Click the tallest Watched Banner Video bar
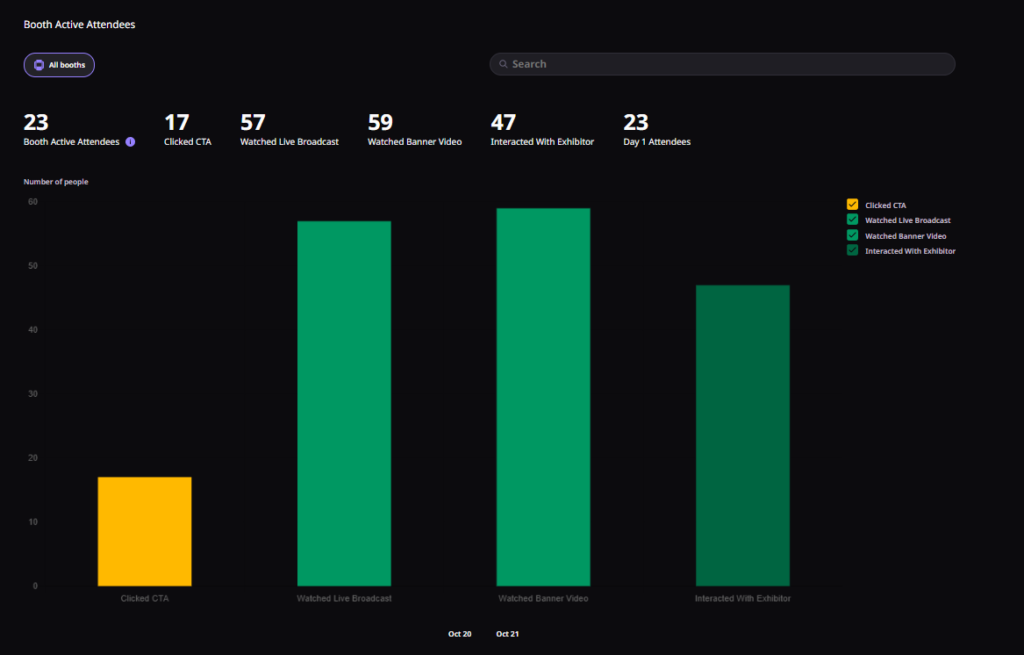This screenshot has width=1024, height=655. click(x=543, y=395)
